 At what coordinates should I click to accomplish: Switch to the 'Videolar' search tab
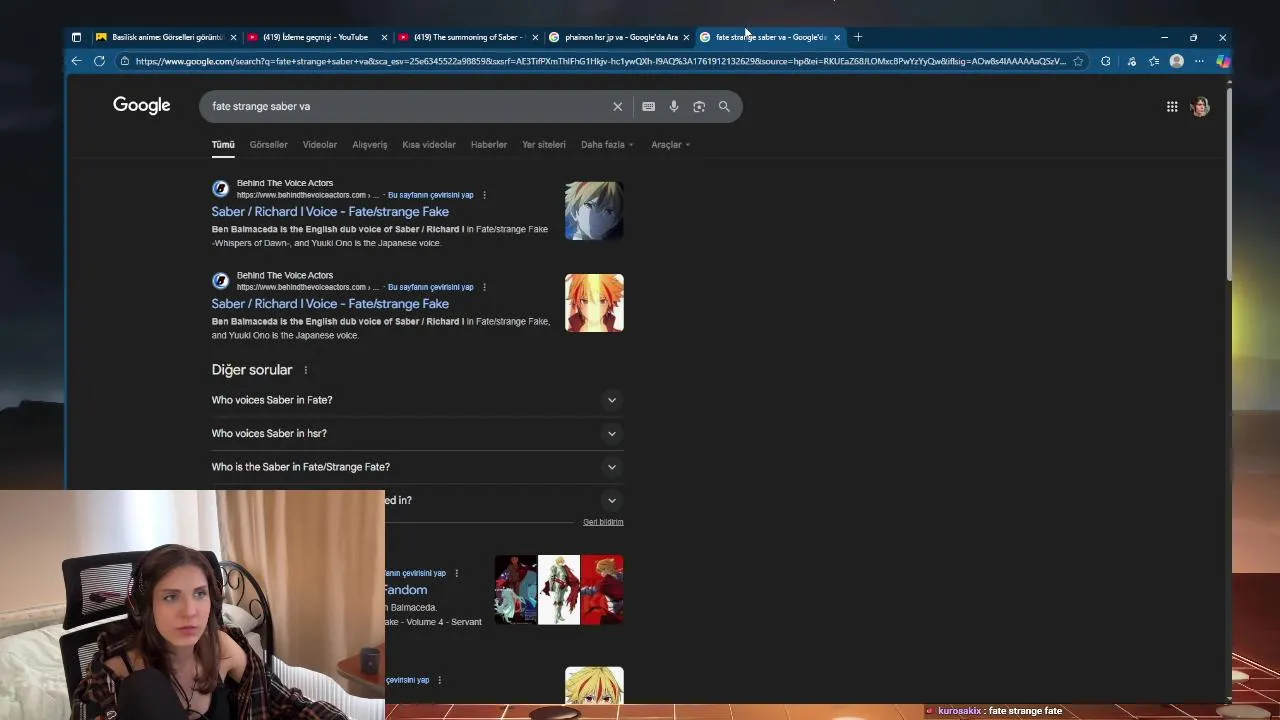click(x=320, y=144)
